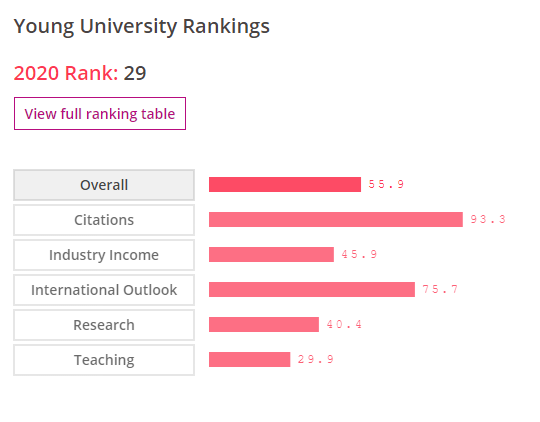Select the Teaching score tab

point(104,360)
